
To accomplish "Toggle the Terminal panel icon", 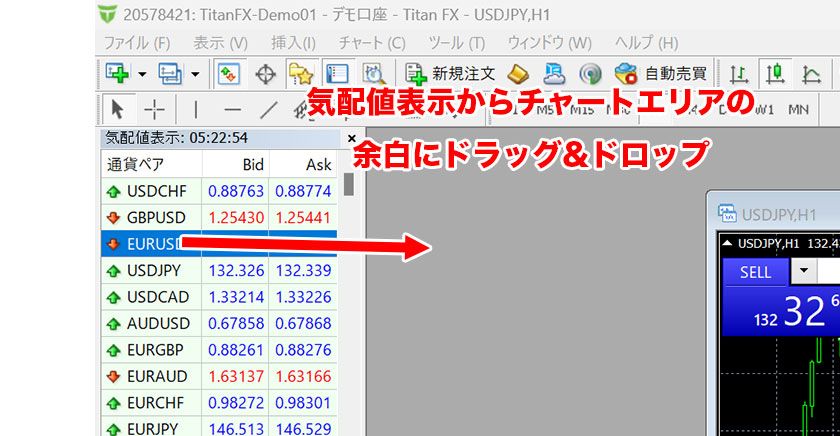I will (337, 73).
